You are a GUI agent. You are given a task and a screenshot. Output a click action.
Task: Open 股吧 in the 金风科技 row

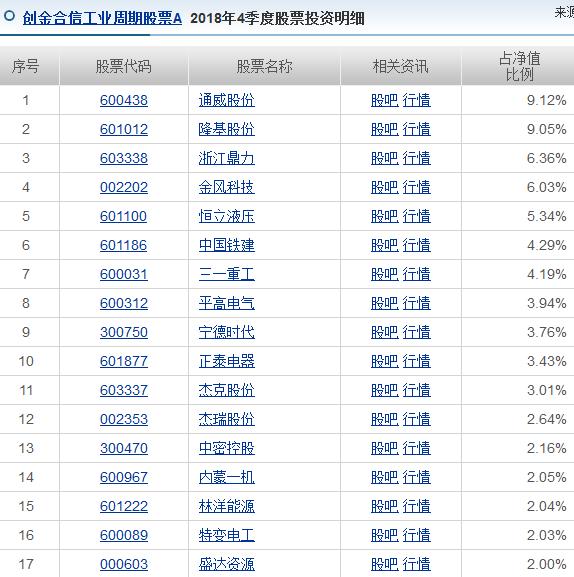385,187
